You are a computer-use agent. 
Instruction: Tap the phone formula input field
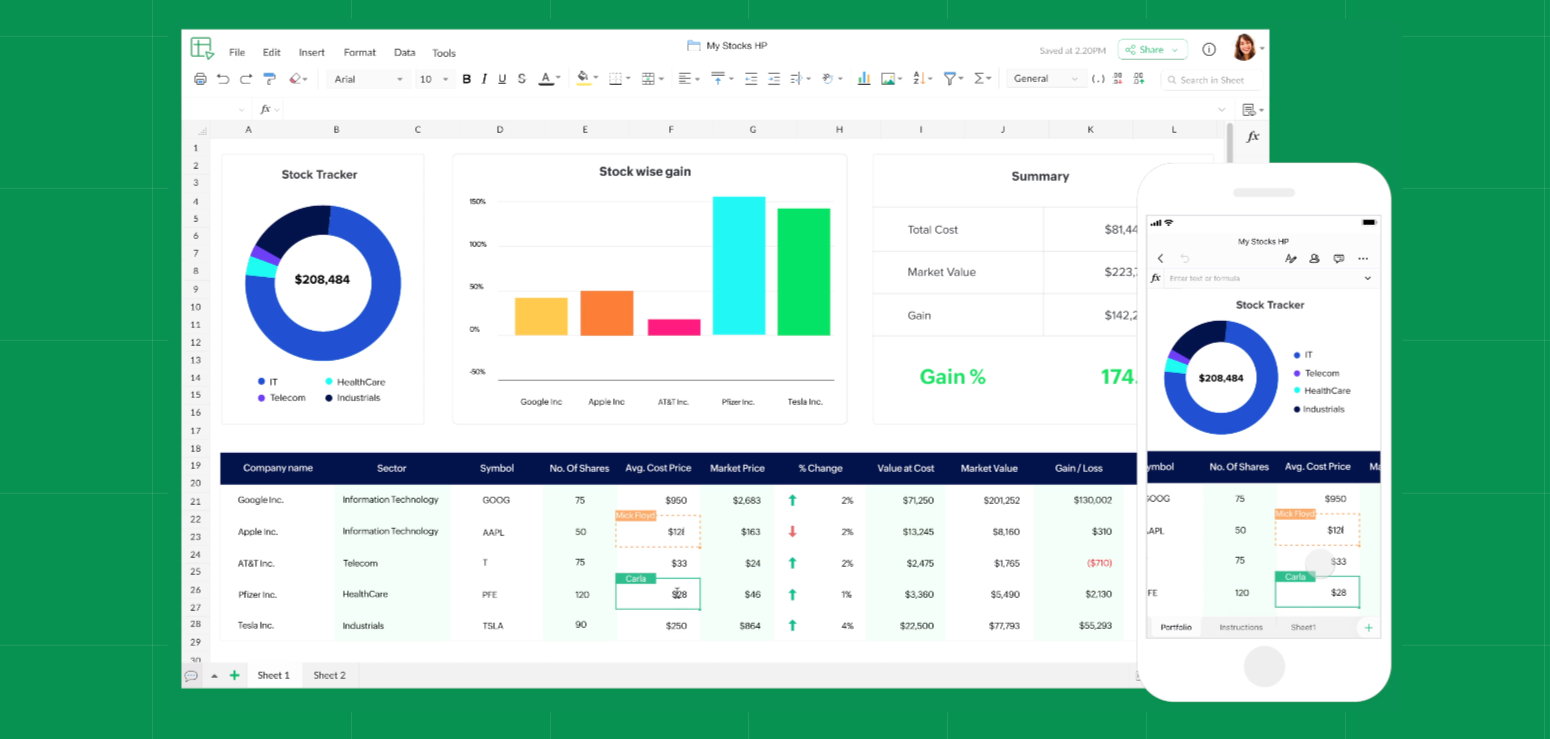click(1262, 279)
